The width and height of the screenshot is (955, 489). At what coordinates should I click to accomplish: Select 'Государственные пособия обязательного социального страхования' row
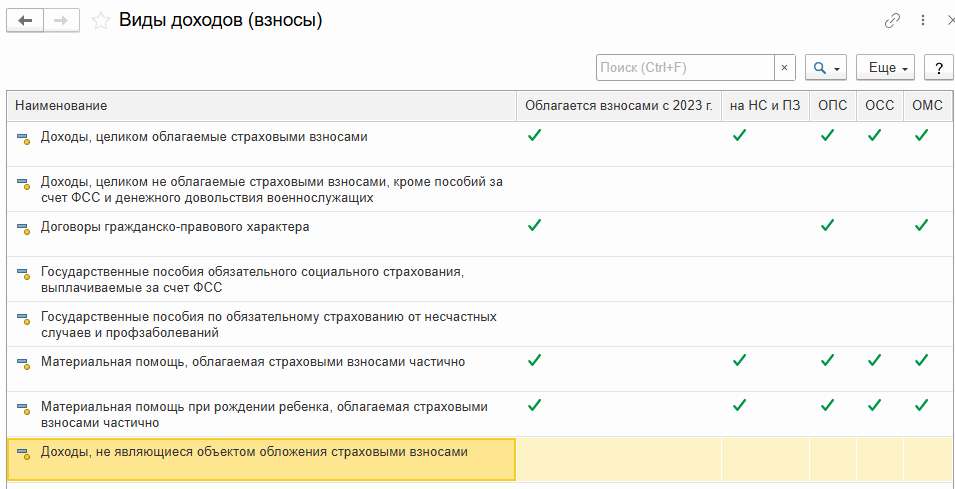coord(479,279)
